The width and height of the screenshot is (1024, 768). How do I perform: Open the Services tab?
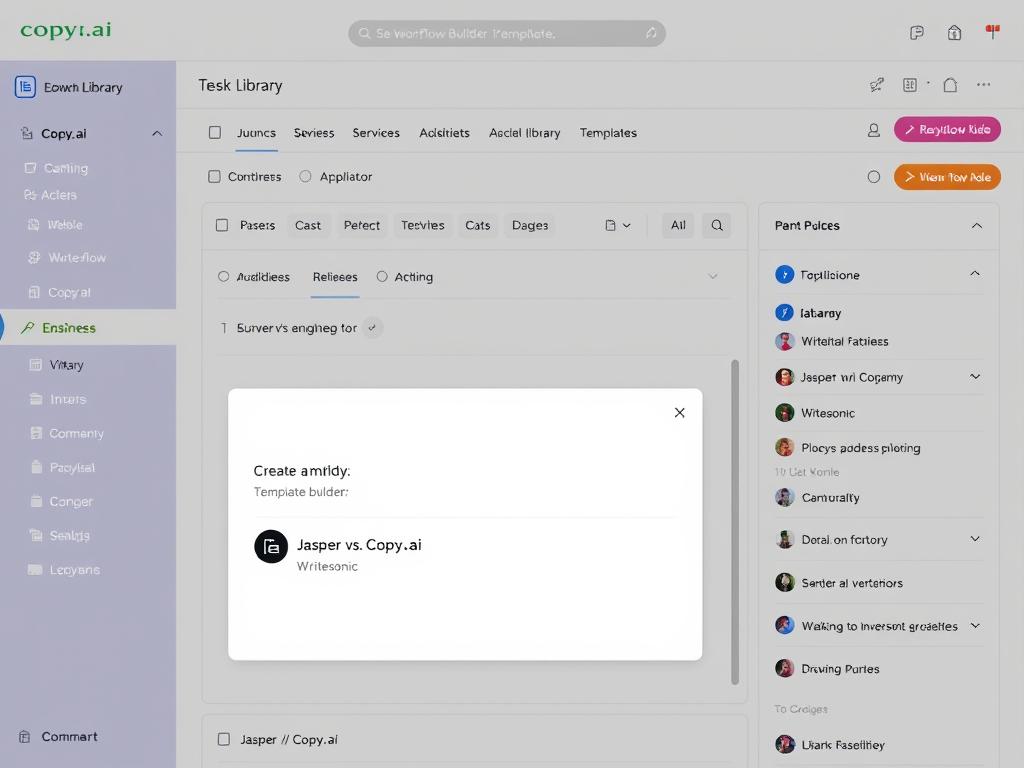coord(376,132)
